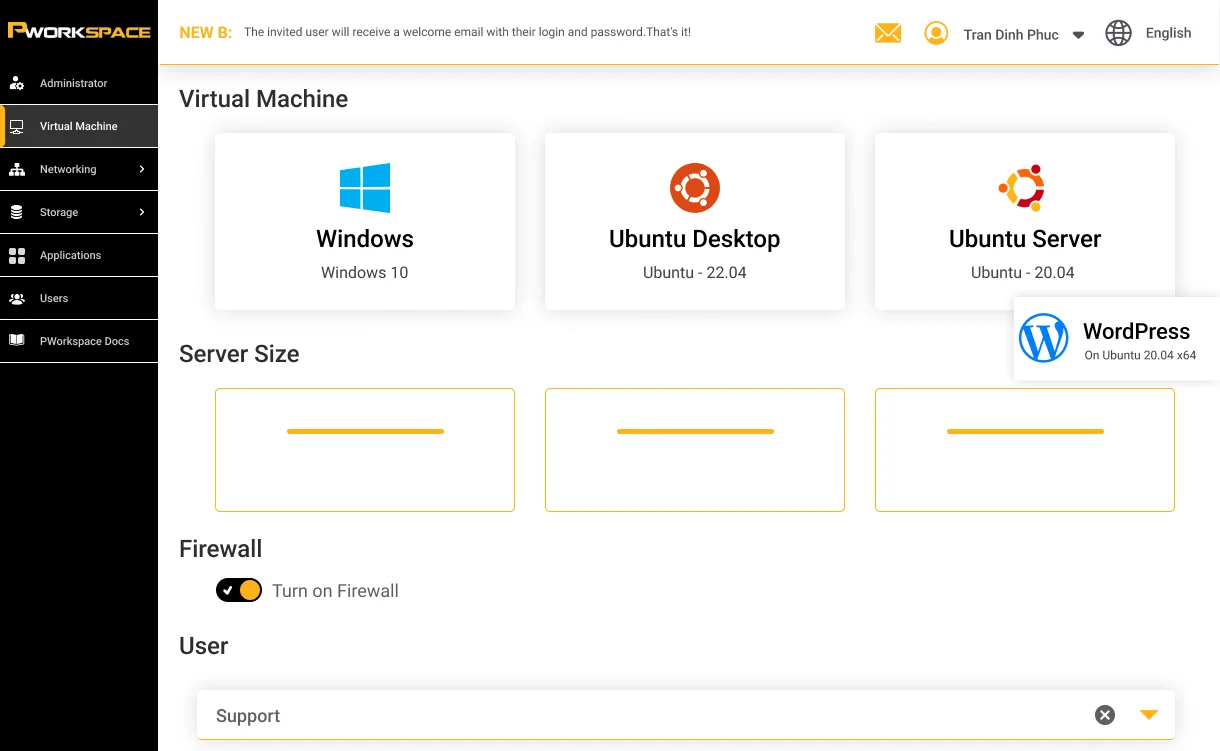Open PWorkspace Docs link

84,341
